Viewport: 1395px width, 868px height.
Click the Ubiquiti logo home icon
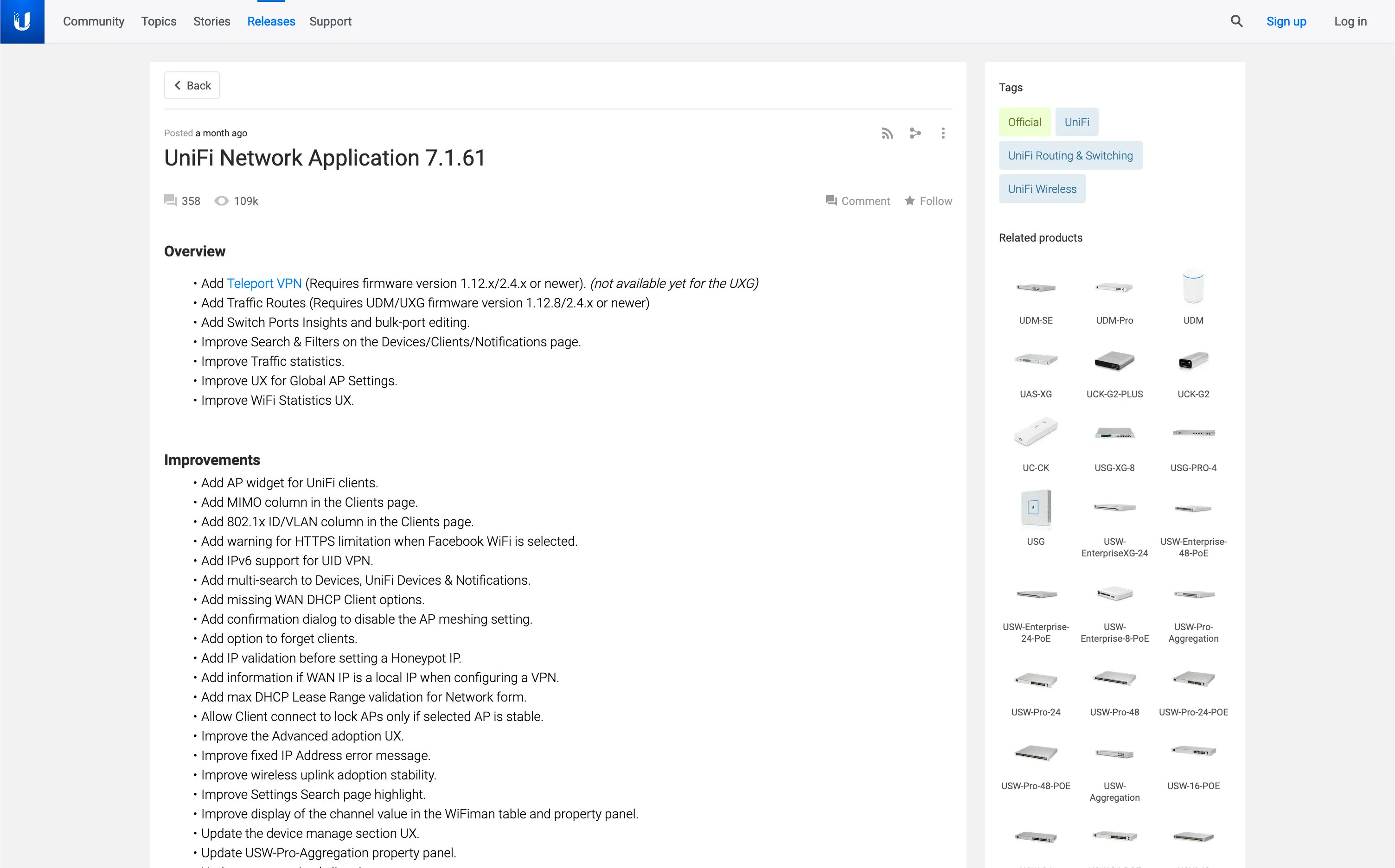tap(22, 21)
